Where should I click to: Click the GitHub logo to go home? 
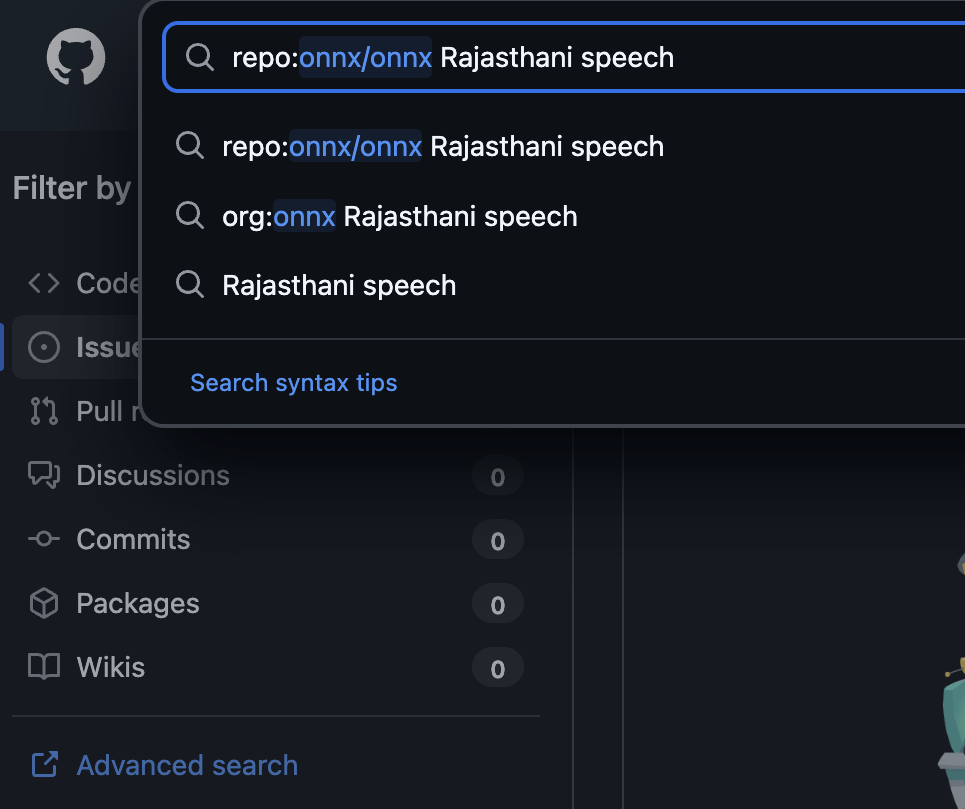point(76,57)
